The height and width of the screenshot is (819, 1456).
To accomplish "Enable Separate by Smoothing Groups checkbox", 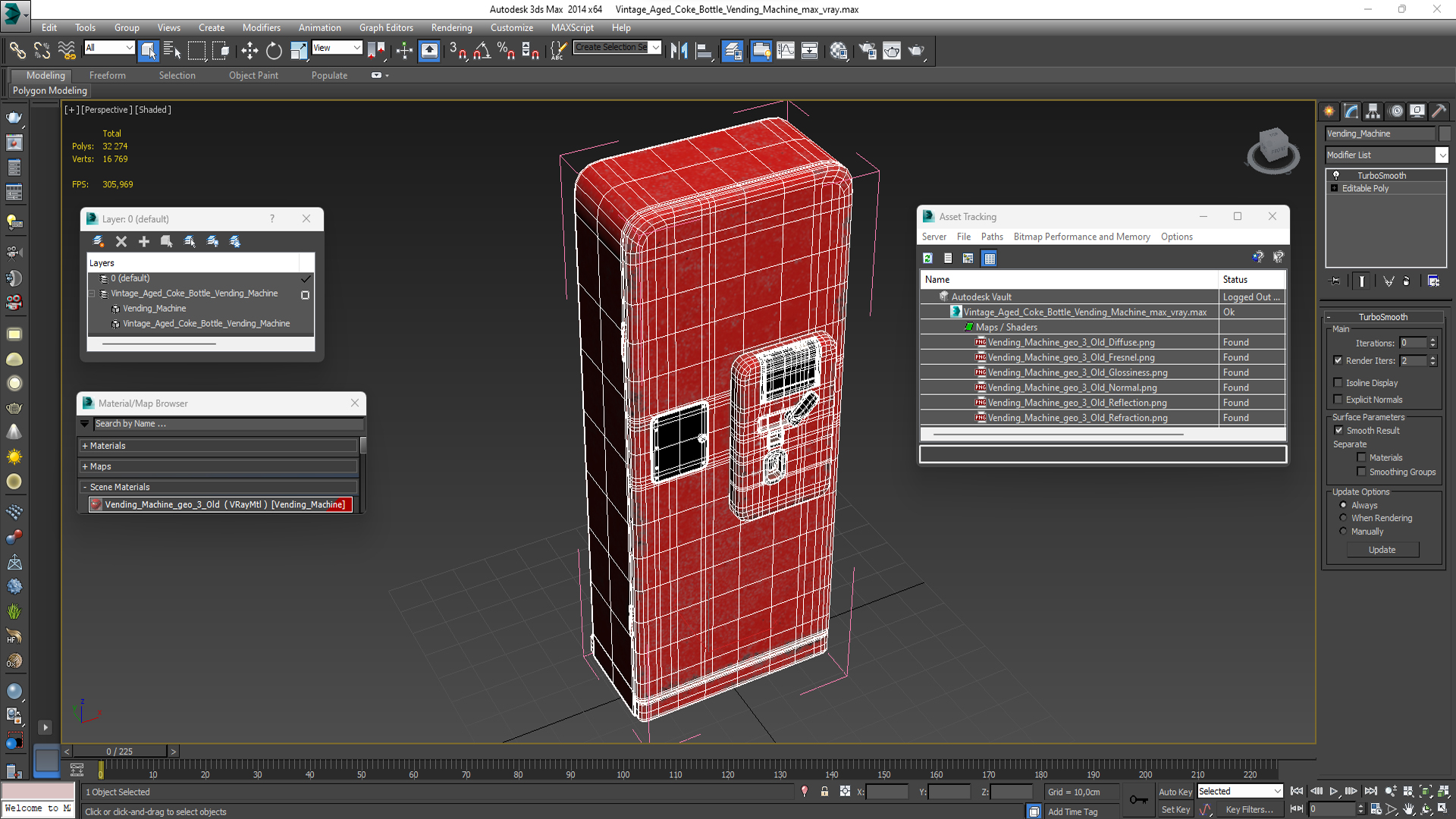I will coord(1361,472).
